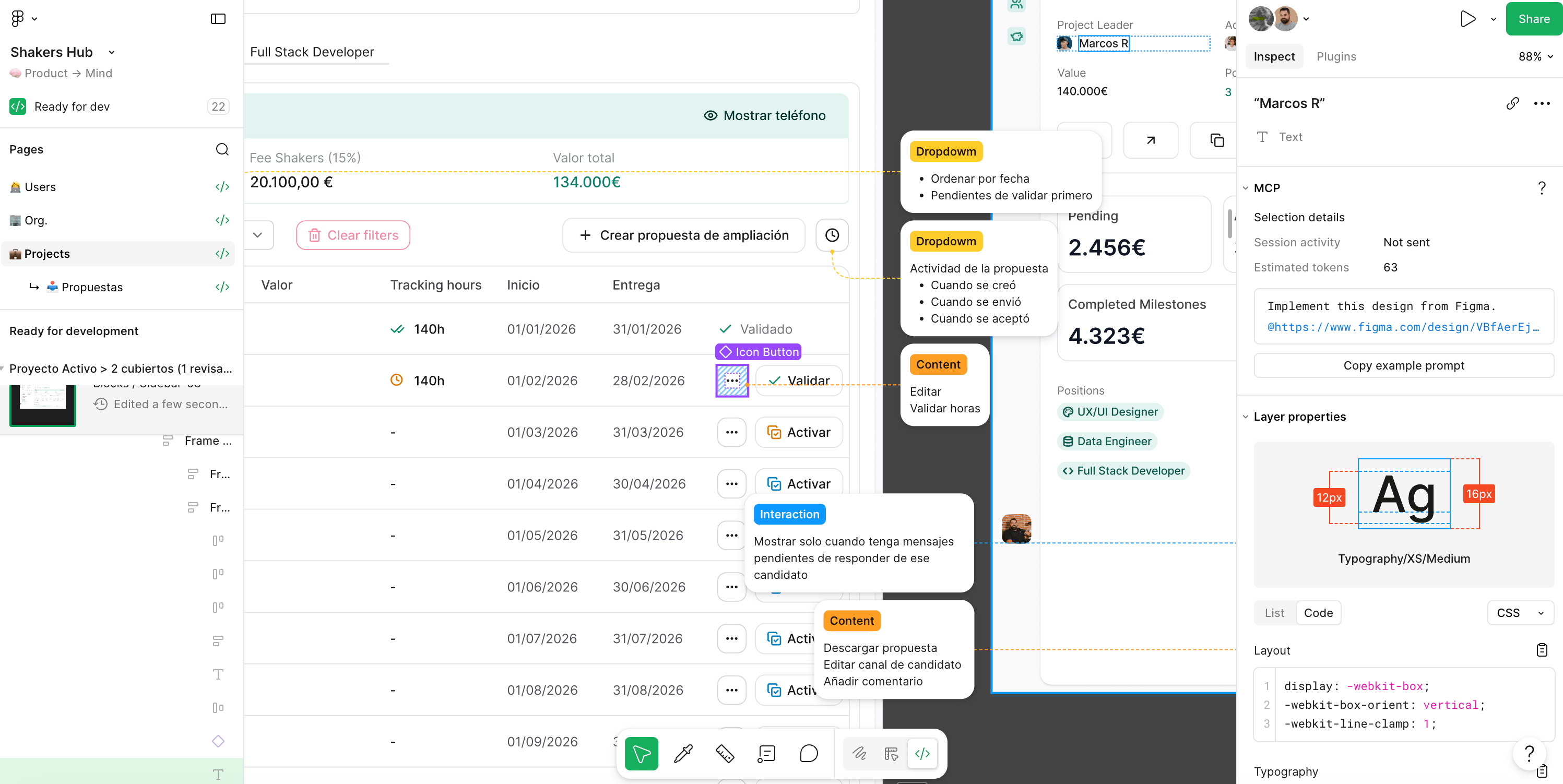Image resolution: width=1563 pixels, height=784 pixels.
Task: Open more options for "Marcos R"
Action: 1542,103
